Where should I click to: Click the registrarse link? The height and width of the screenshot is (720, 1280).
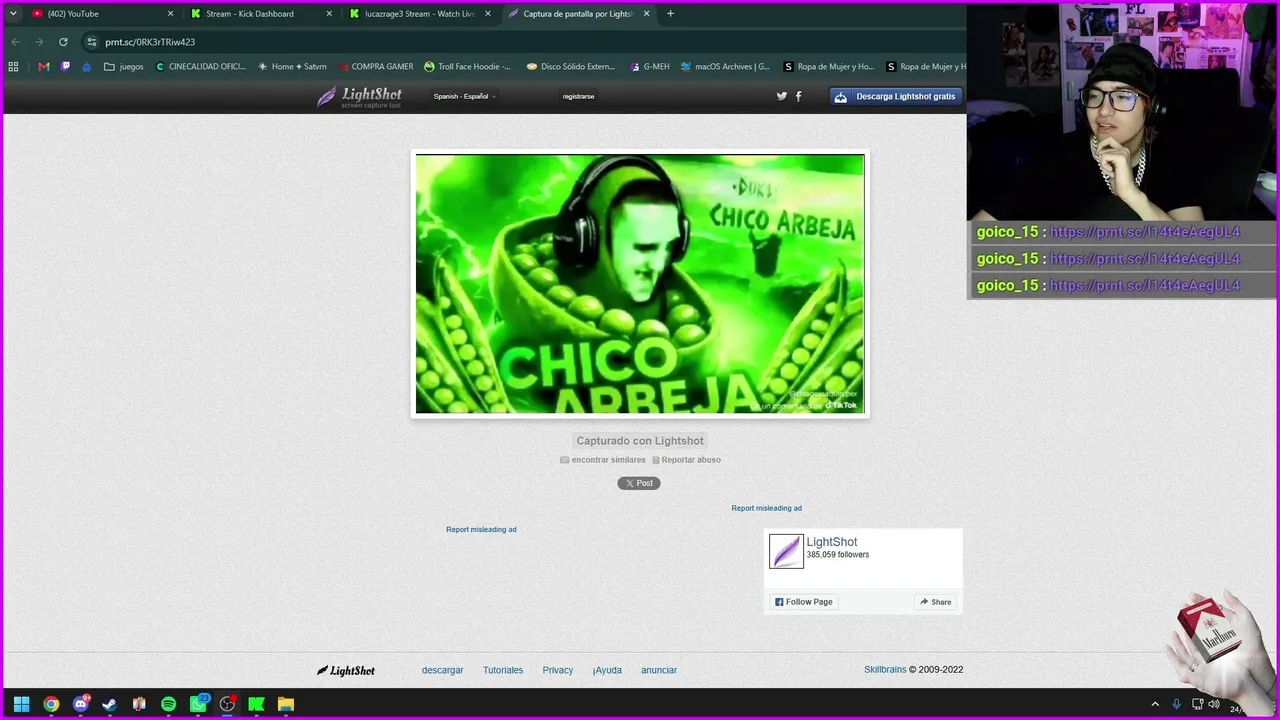(x=578, y=96)
